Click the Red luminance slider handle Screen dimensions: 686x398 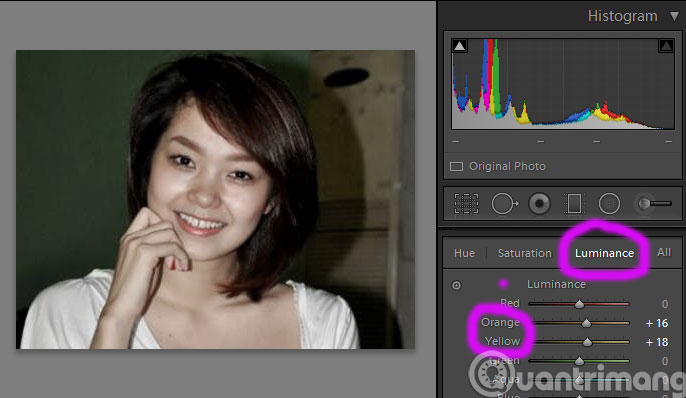(x=579, y=304)
